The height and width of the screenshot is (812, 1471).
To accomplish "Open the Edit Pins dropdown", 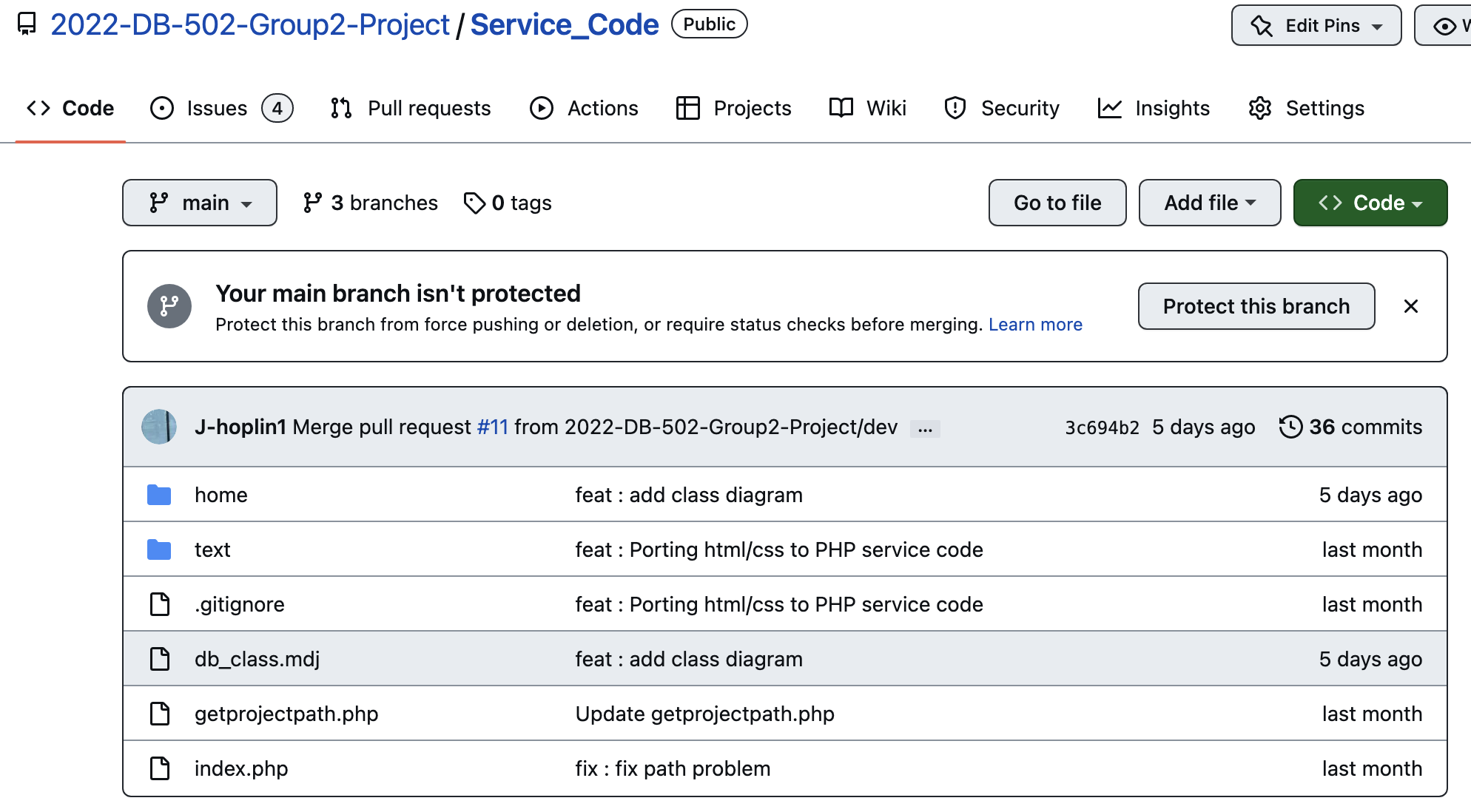I will coord(1316,25).
